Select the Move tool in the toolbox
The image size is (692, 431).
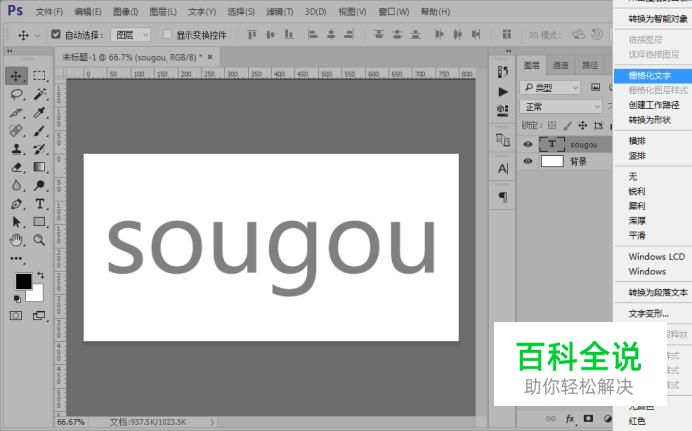click(16, 76)
